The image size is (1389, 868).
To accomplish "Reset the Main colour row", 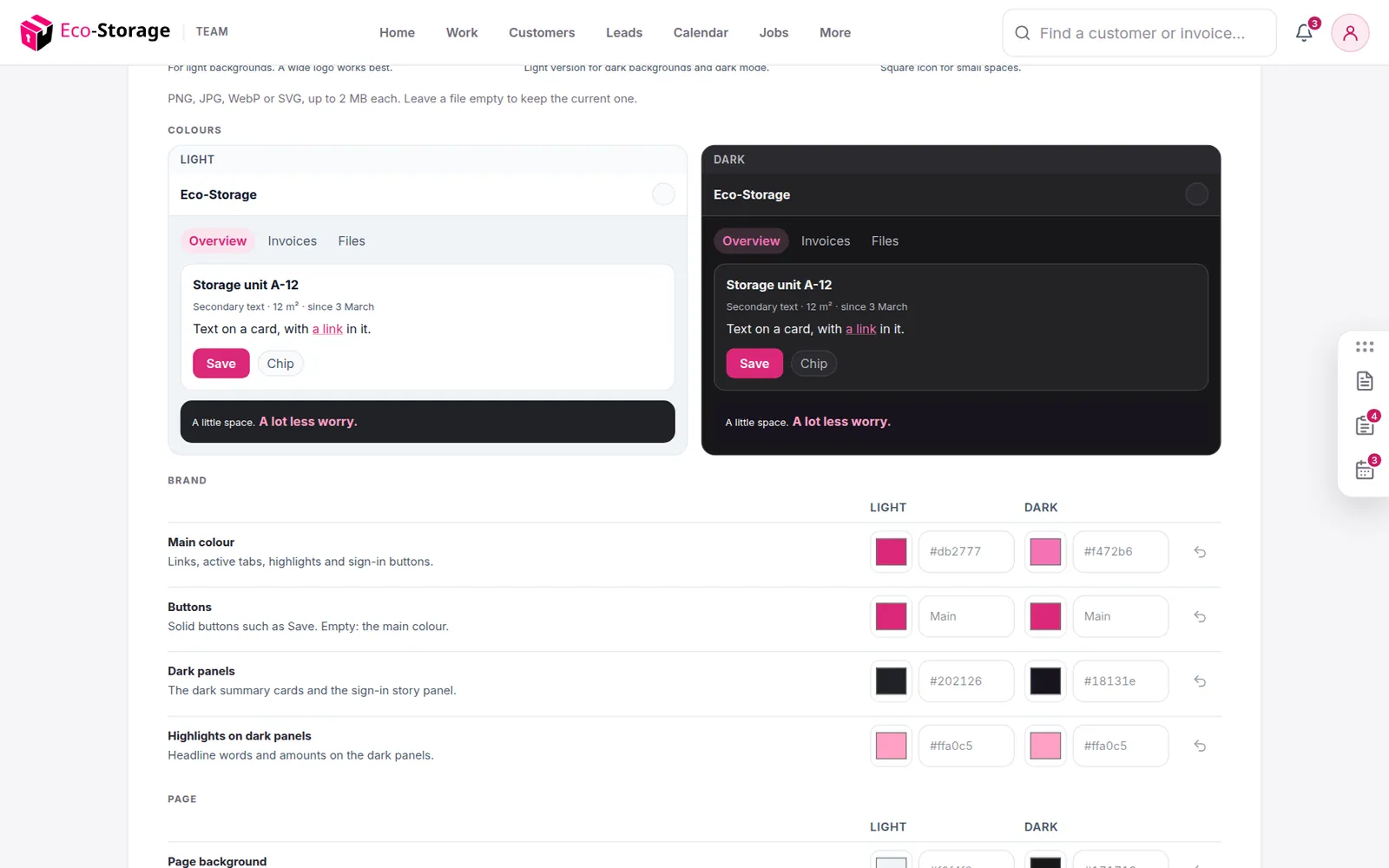I will tap(1200, 552).
